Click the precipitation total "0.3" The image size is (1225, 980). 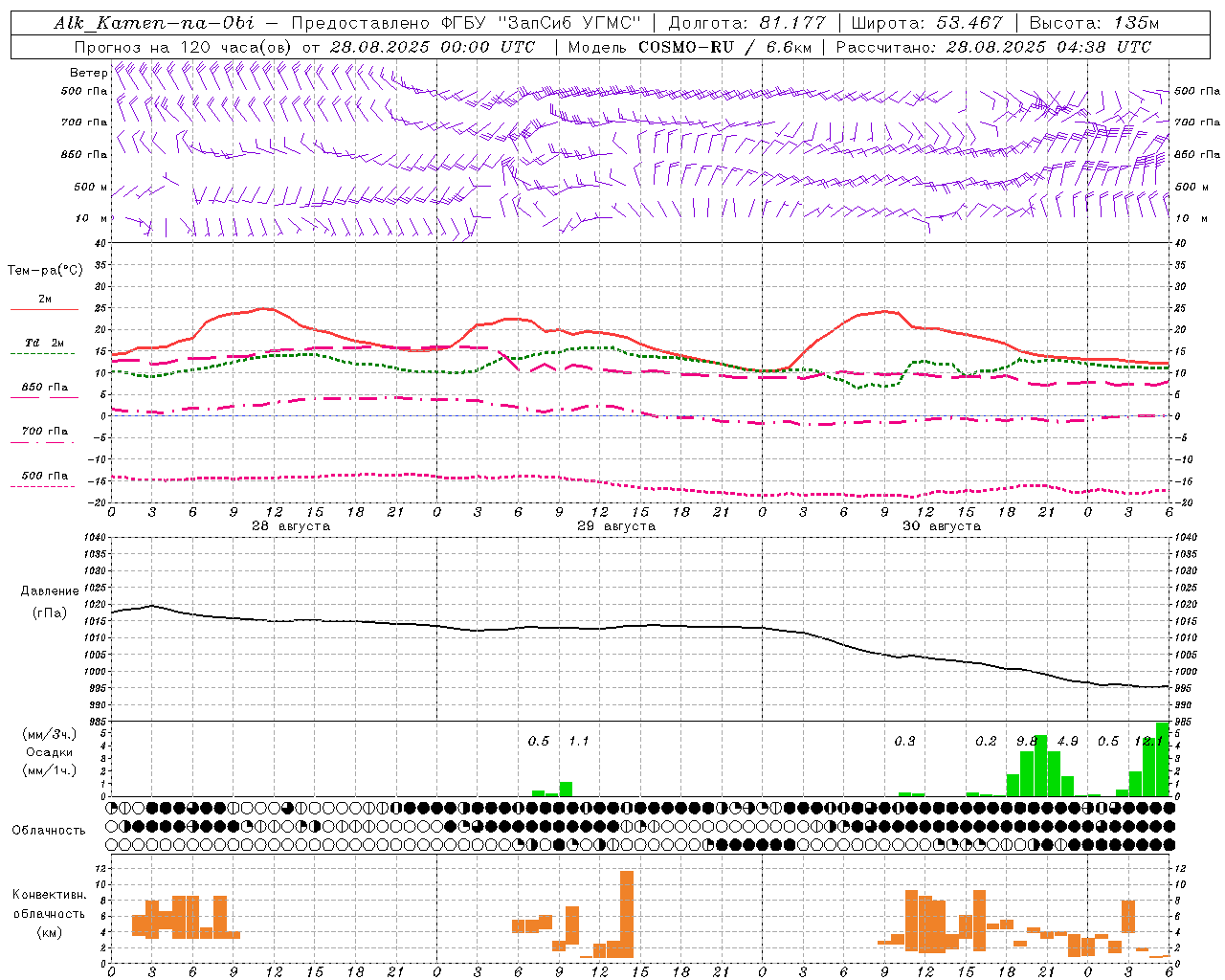click(x=904, y=741)
